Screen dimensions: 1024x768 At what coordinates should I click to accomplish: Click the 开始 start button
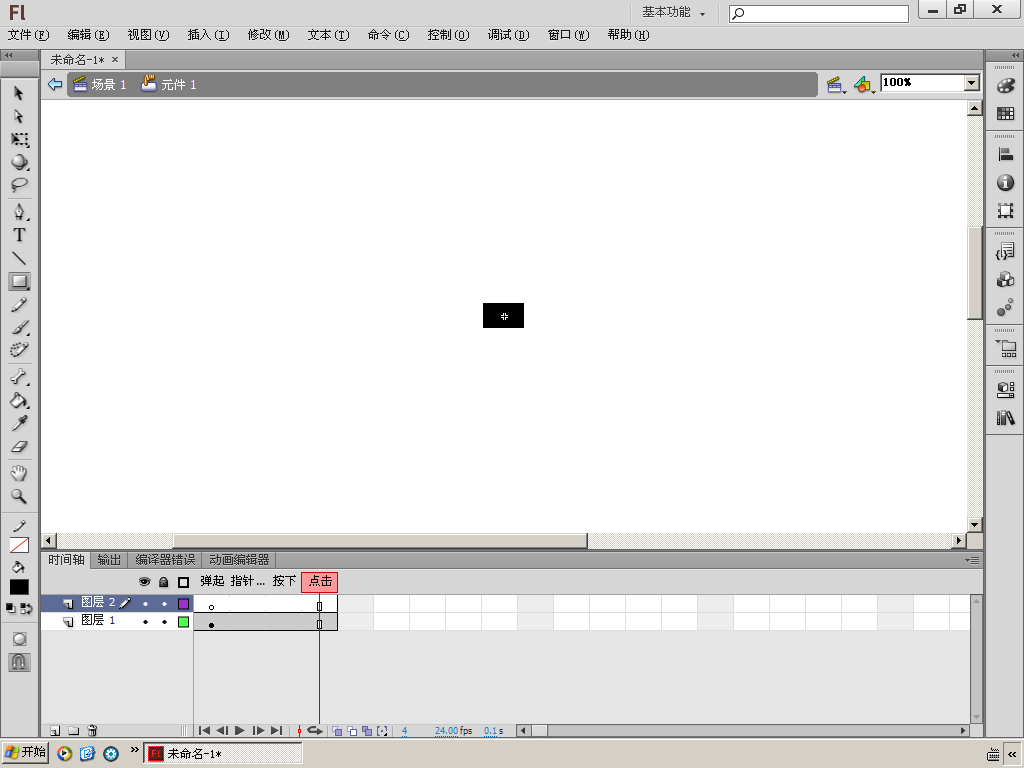click(x=25, y=752)
